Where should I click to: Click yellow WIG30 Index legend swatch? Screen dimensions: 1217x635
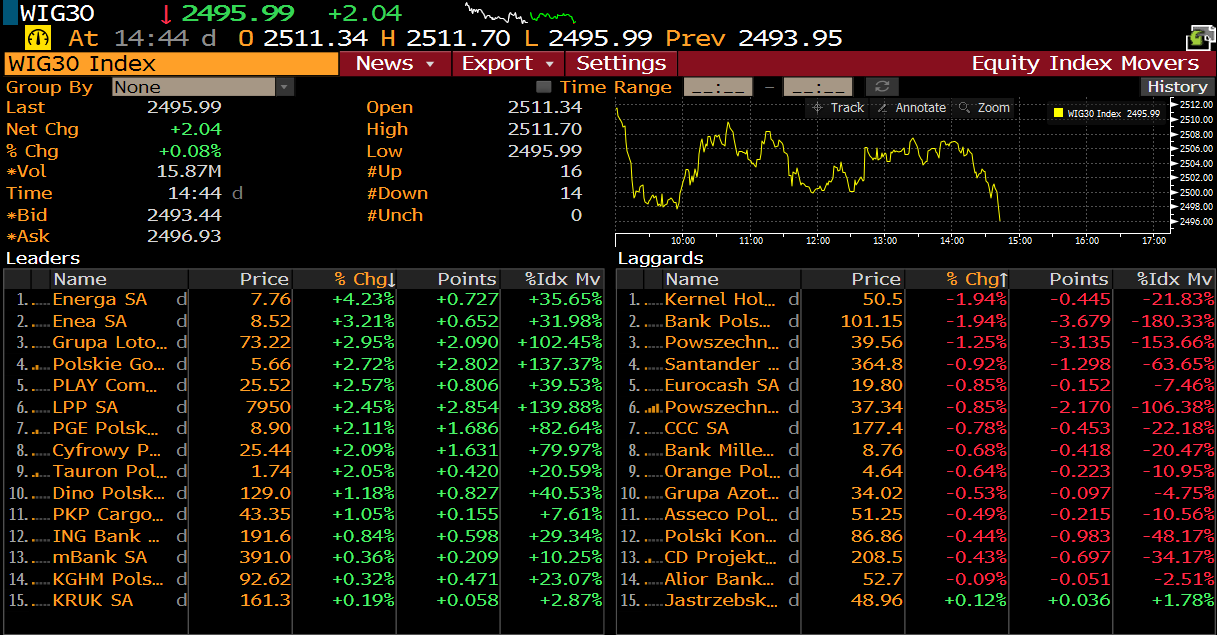[1058, 114]
